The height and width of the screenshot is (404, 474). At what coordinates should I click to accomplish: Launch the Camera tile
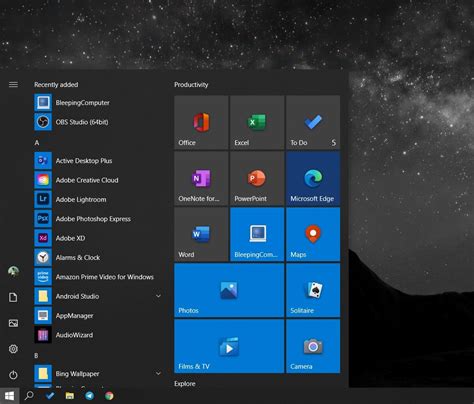tap(313, 346)
